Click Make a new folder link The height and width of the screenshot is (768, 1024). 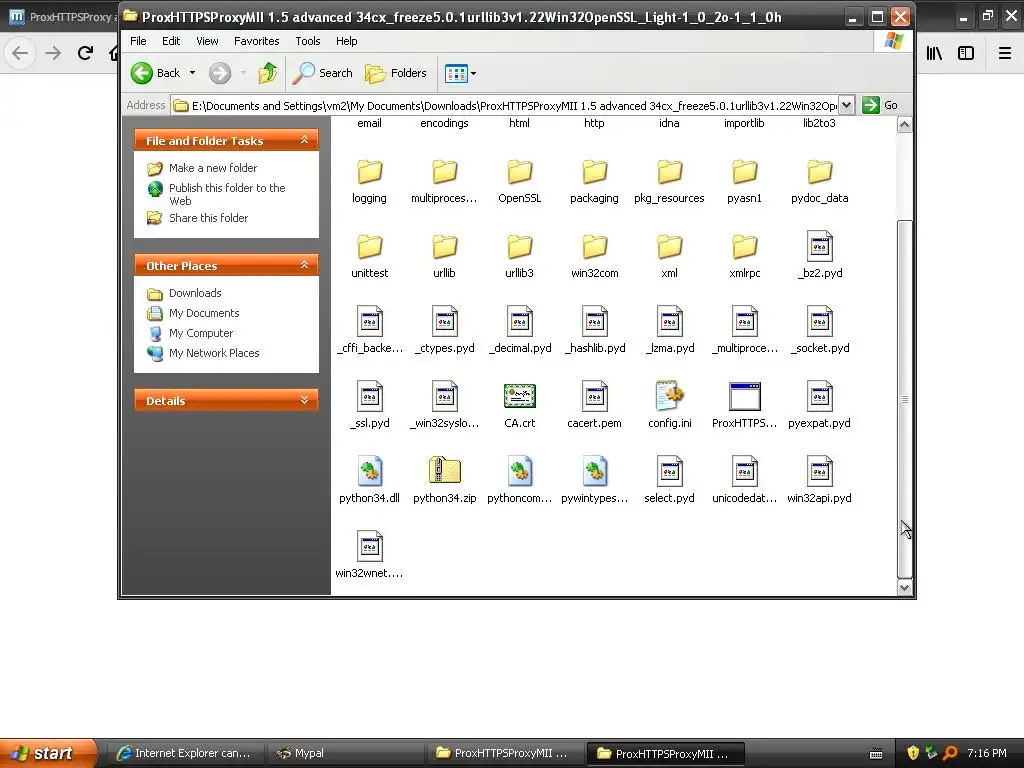pyautogui.click(x=213, y=168)
